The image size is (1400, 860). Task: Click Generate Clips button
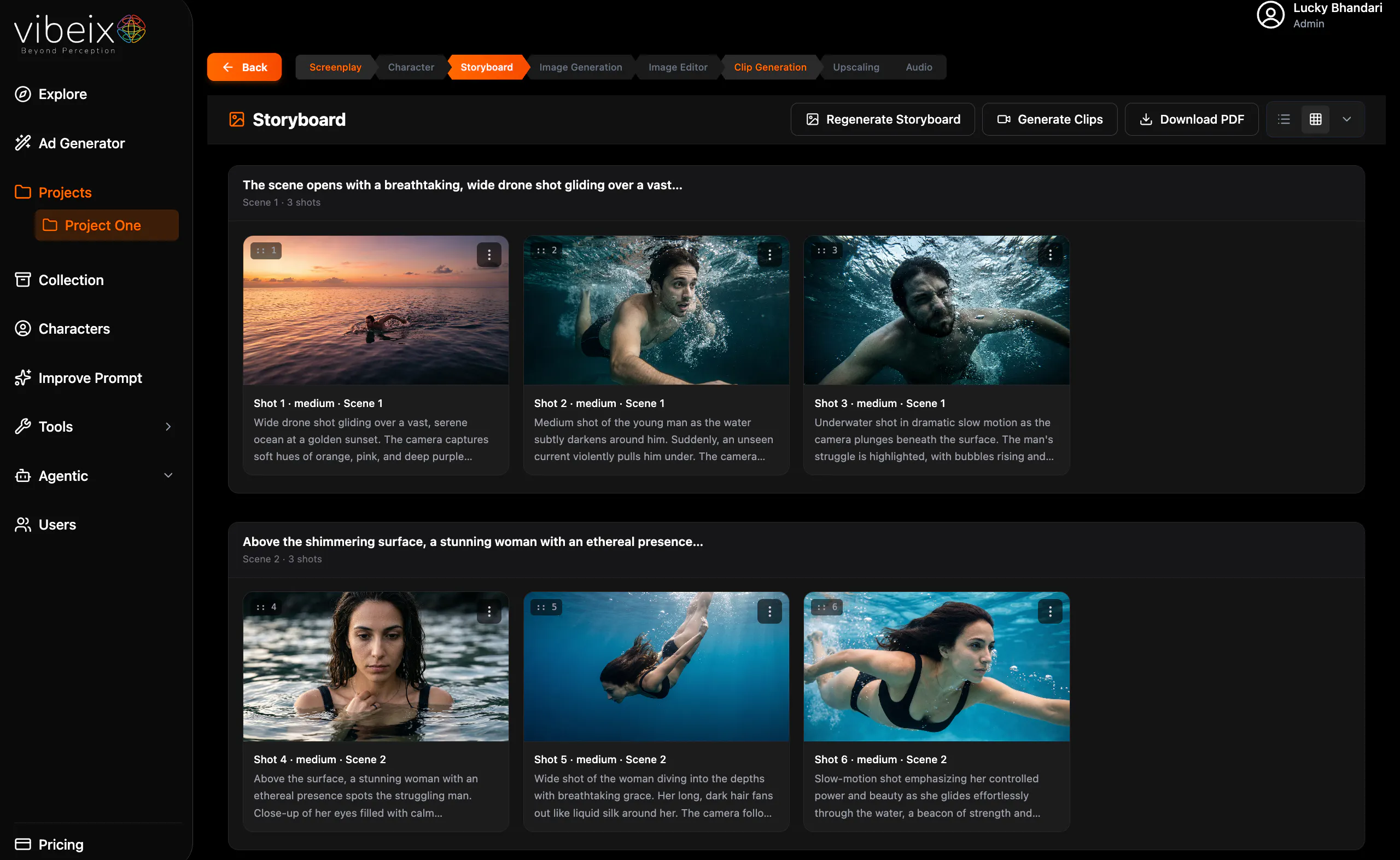pos(1049,119)
